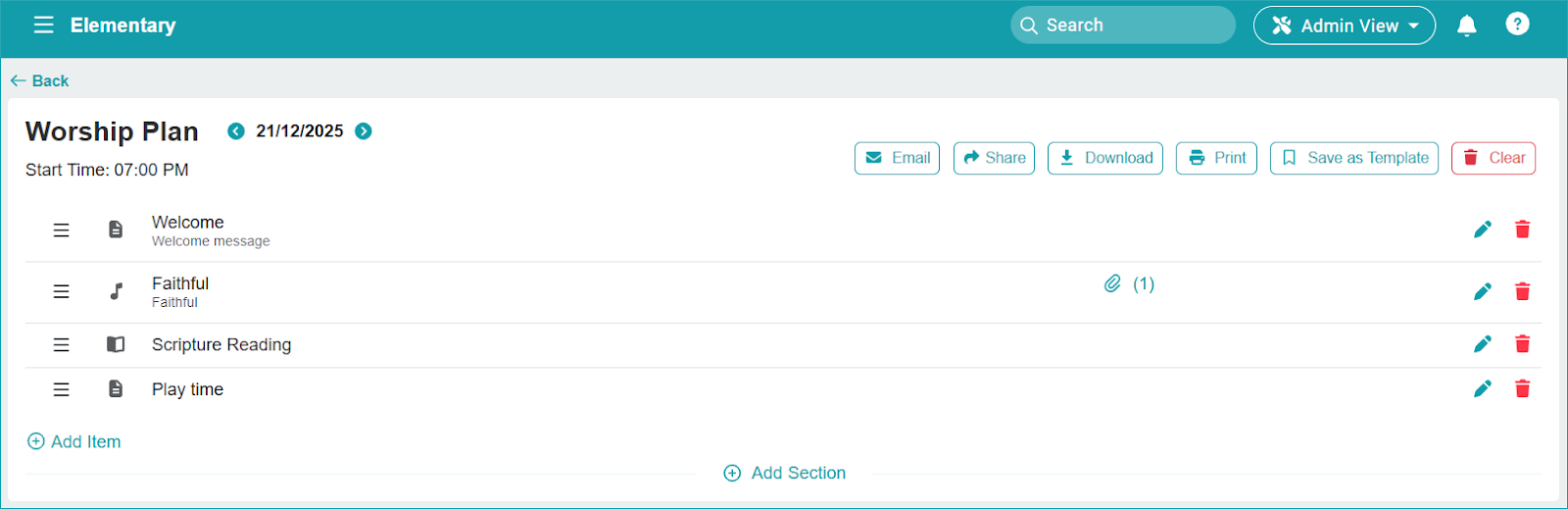
Task: Click the Add Item link
Action: 74,441
